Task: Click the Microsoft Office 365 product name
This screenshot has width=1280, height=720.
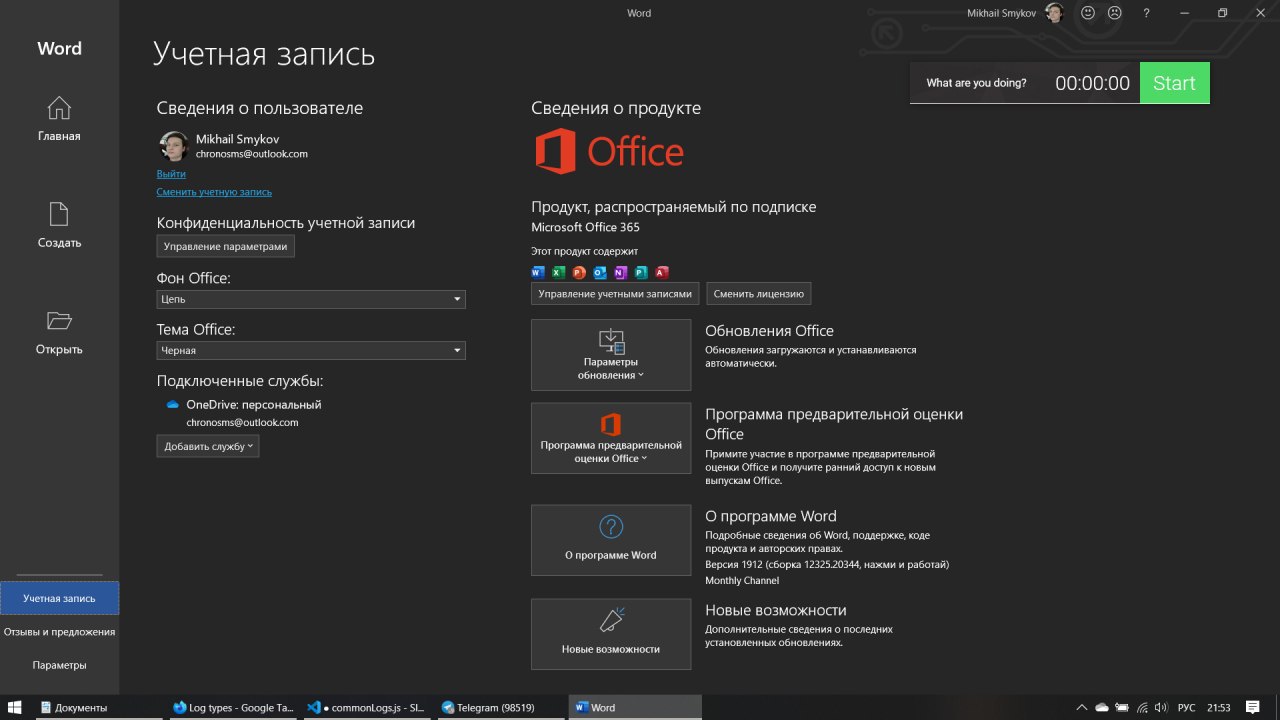Action: (x=585, y=227)
